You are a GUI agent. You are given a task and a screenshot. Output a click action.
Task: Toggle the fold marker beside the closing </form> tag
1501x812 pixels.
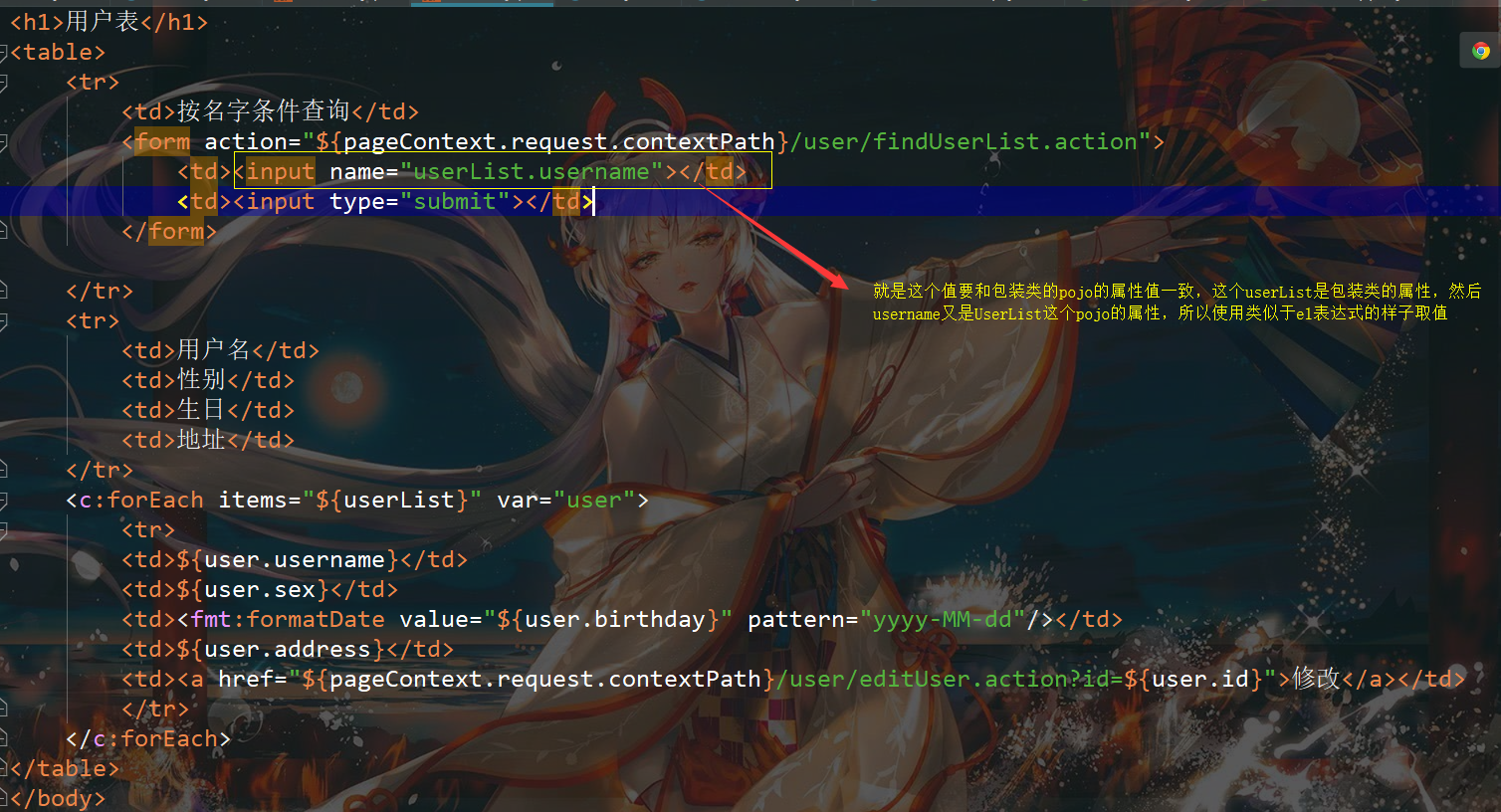(4, 231)
